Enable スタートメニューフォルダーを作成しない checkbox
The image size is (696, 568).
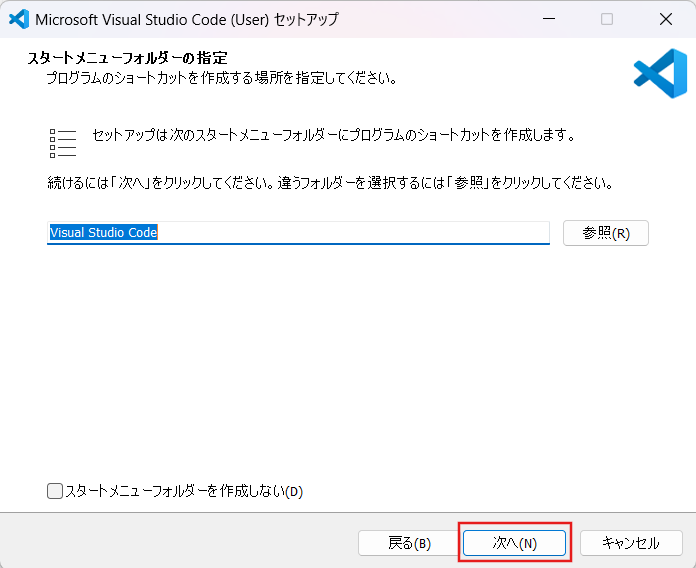point(55,491)
